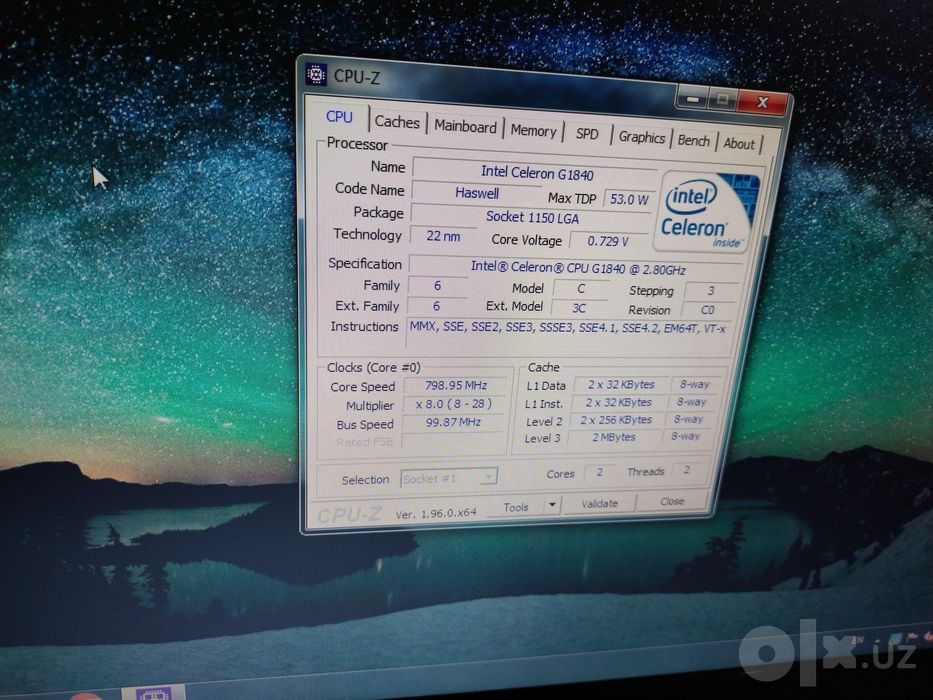Click the Cores count value
The height and width of the screenshot is (700, 933).
pos(599,472)
